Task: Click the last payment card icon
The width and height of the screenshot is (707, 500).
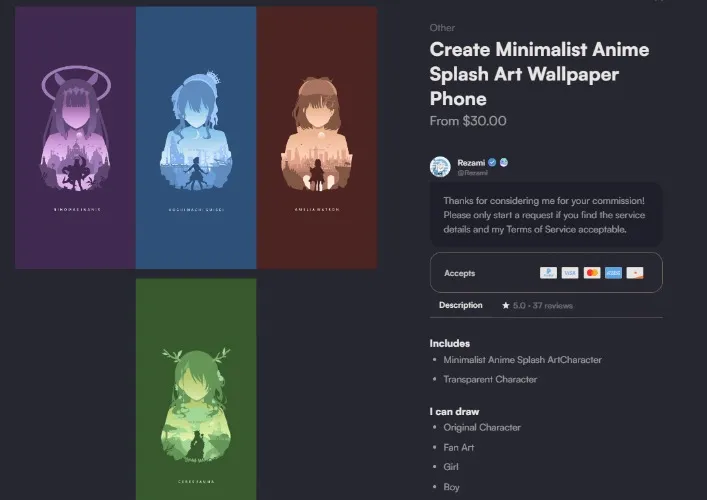Action: tap(635, 273)
